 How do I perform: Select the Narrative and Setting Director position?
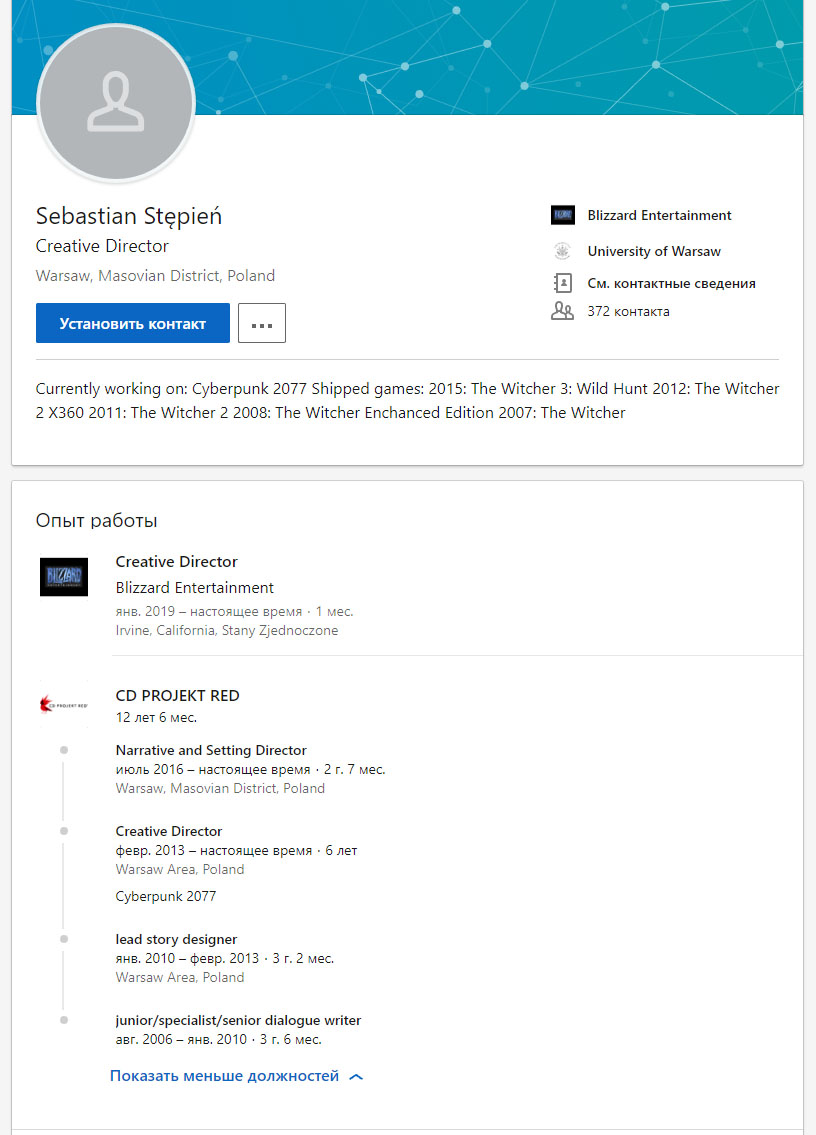pyautogui.click(x=211, y=751)
